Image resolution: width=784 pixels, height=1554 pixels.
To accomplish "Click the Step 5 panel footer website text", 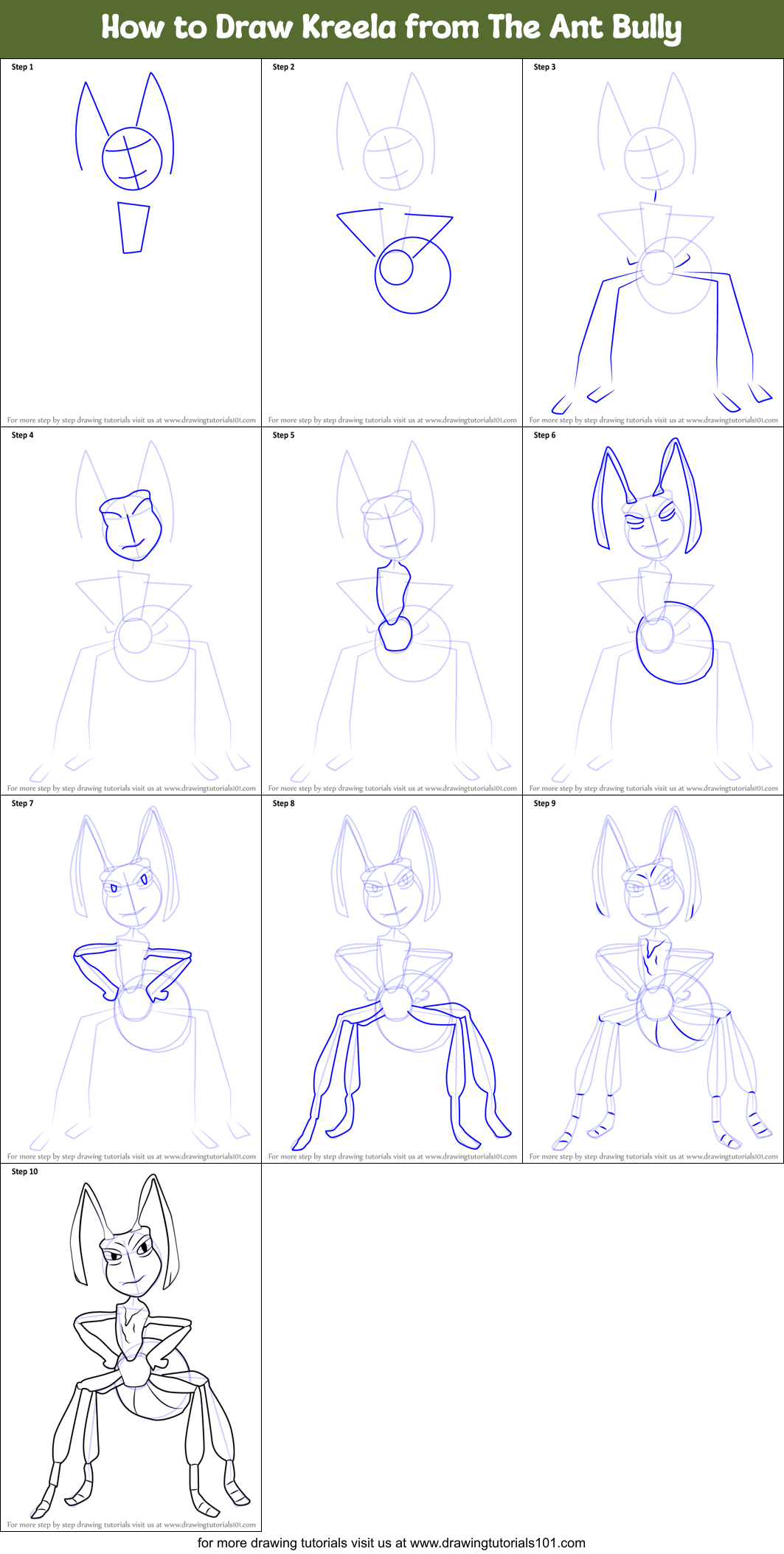I will point(392,789).
